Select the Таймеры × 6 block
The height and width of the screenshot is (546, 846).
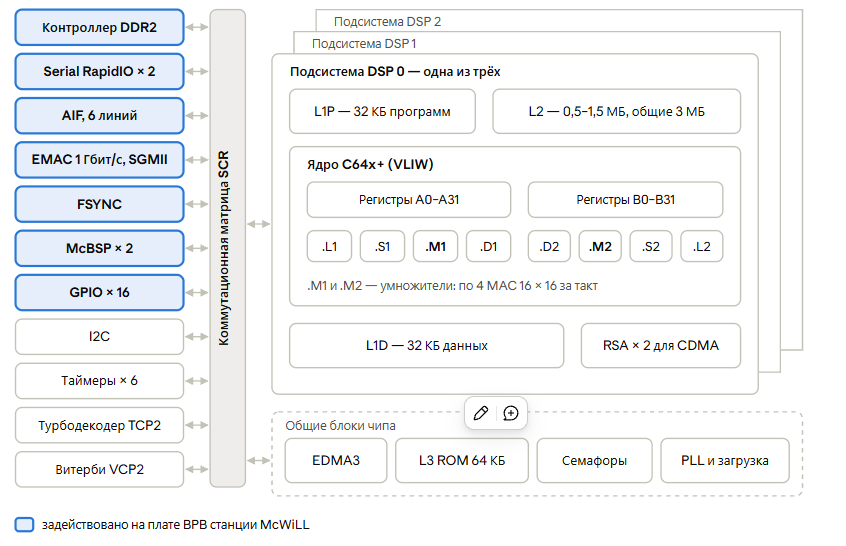coord(99,381)
